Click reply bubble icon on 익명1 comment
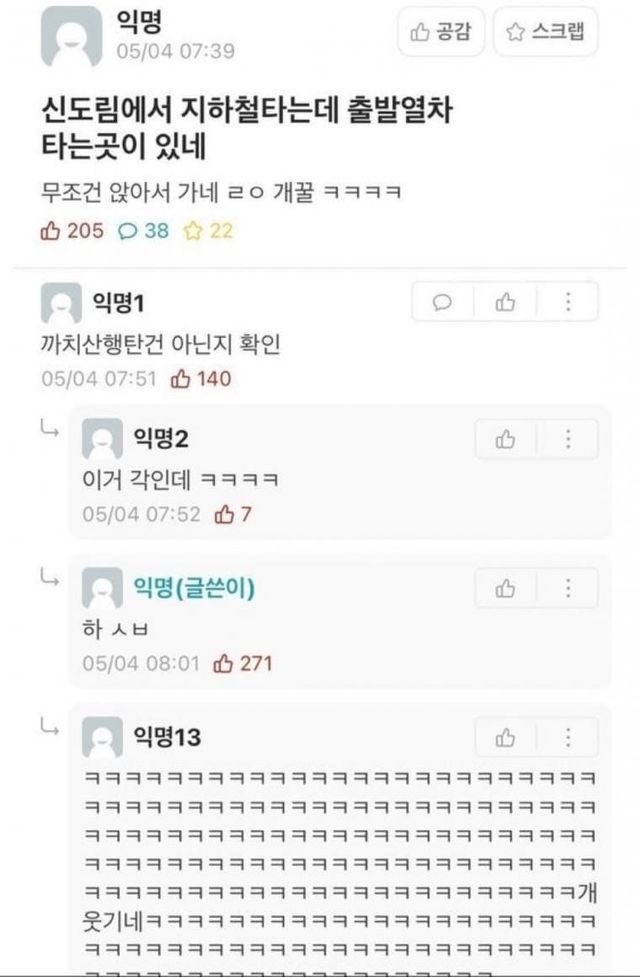This screenshot has width=640, height=977. [443, 302]
